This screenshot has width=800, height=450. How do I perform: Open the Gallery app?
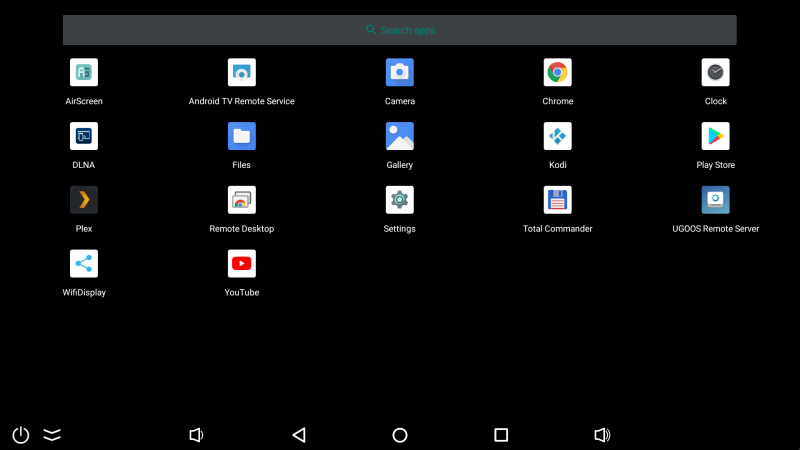(x=399, y=136)
